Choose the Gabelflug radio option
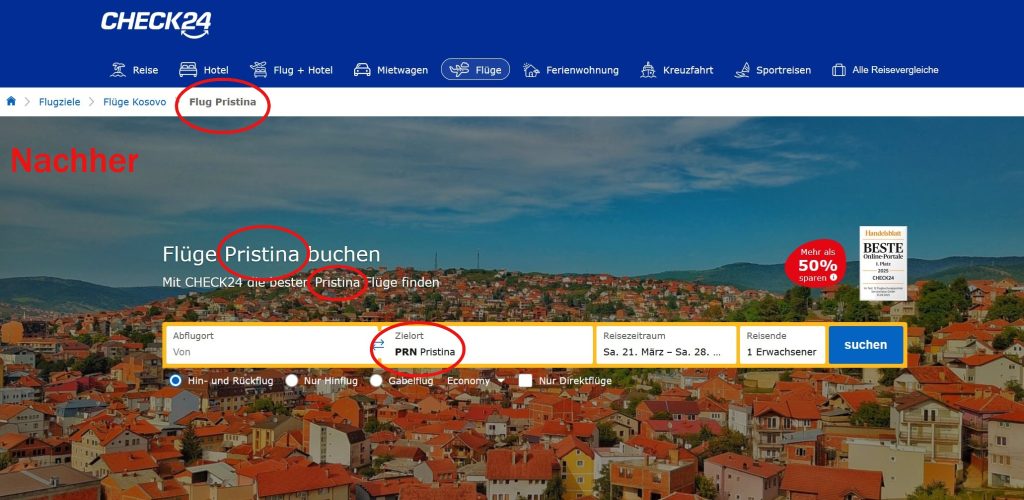This screenshot has width=1024, height=500. coord(377,381)
